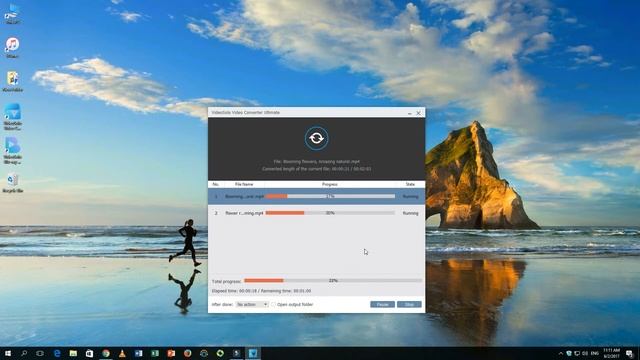640x360 pixels.
Task: Click the Elapsed time / Remaining time text
Action: [261, 291]
